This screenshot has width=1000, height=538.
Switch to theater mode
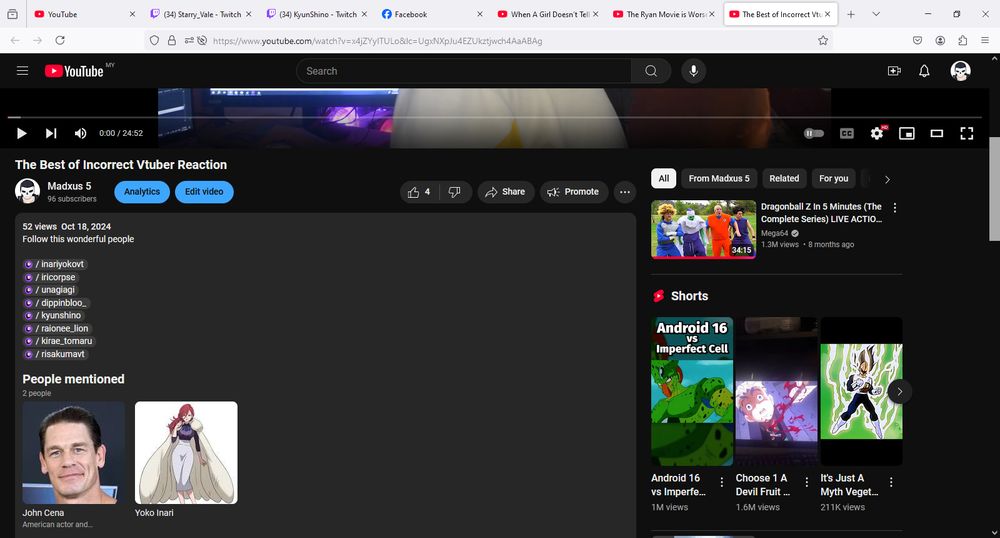pyautogui.click(x=936, y=133)
